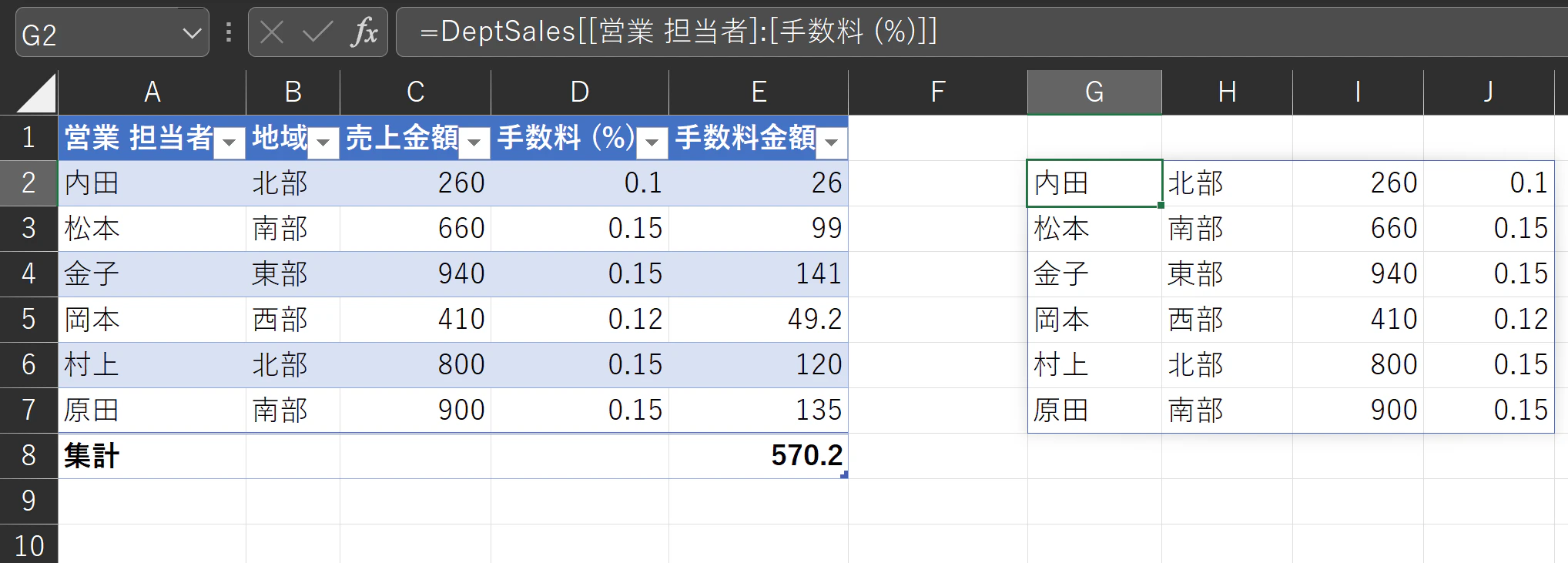1568x563 pixels.
Task: Open the 営業 担当者 filter dropdown
Action: point(229,142)
